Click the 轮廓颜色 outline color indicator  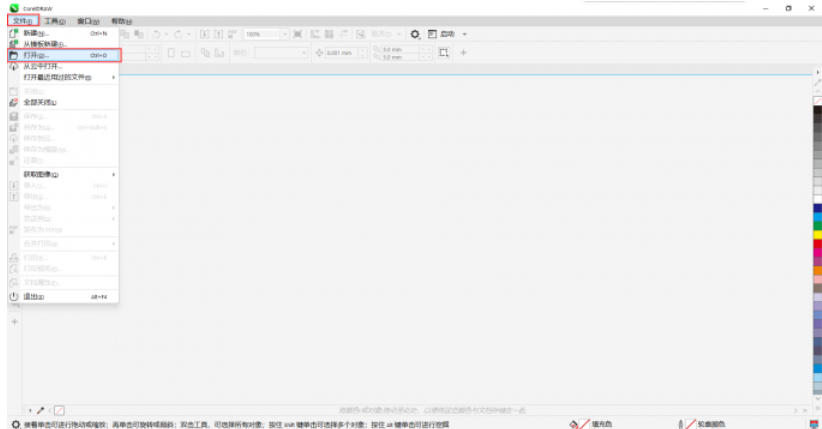[x=701, y=424]
